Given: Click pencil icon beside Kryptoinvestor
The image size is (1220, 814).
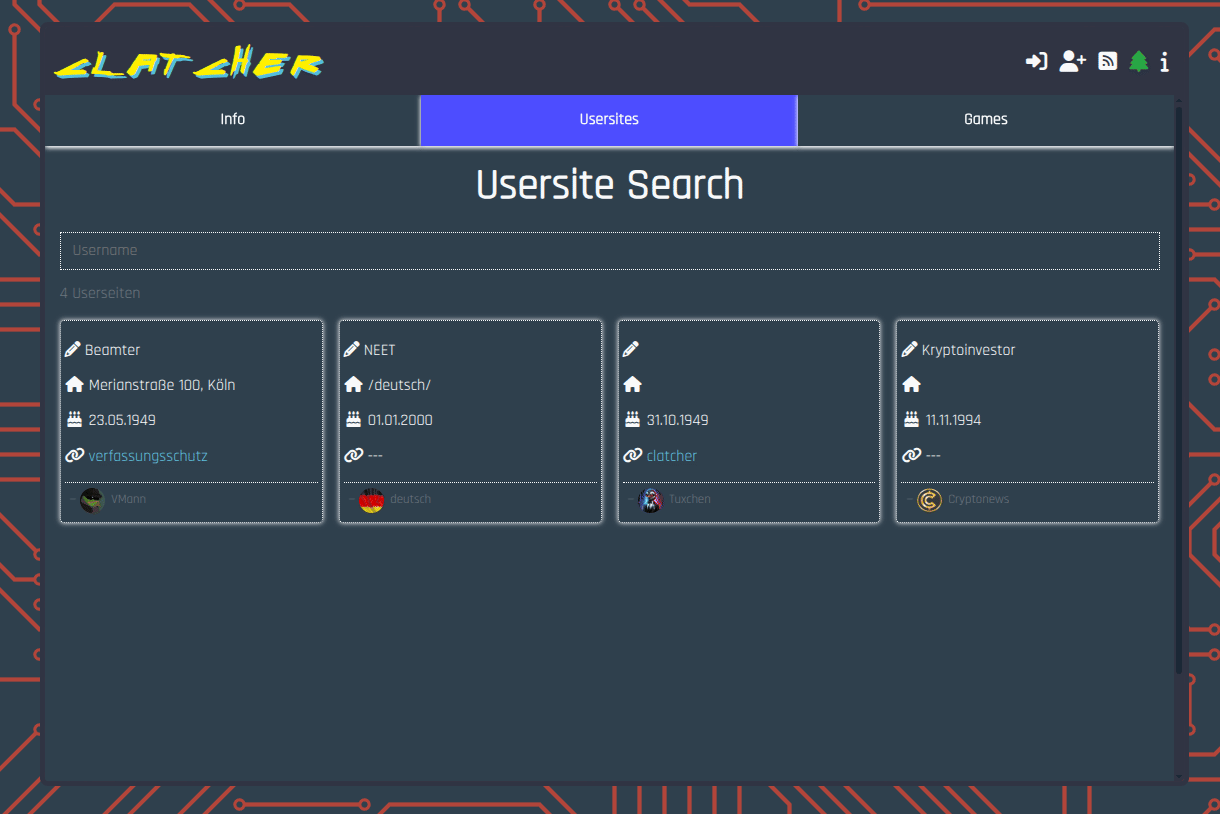Looking at the screenshot, I should [909, 350].
